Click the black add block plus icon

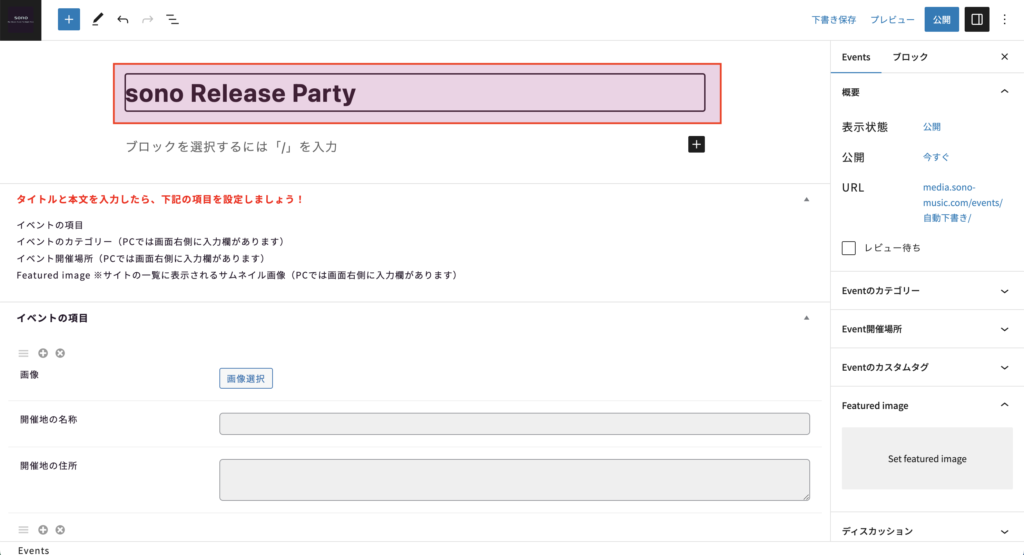(x=697, y=145)
